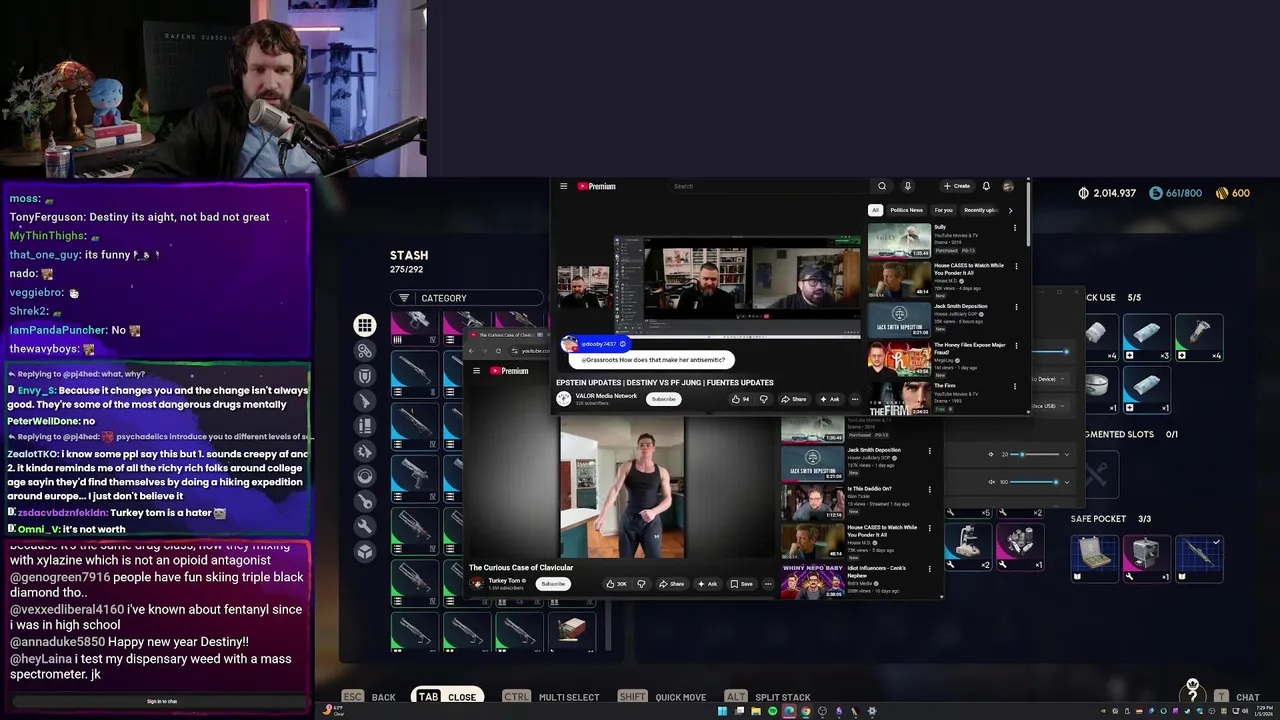
Task: Select the shield category icon in stash sidebar
Action: pos(365,375)
